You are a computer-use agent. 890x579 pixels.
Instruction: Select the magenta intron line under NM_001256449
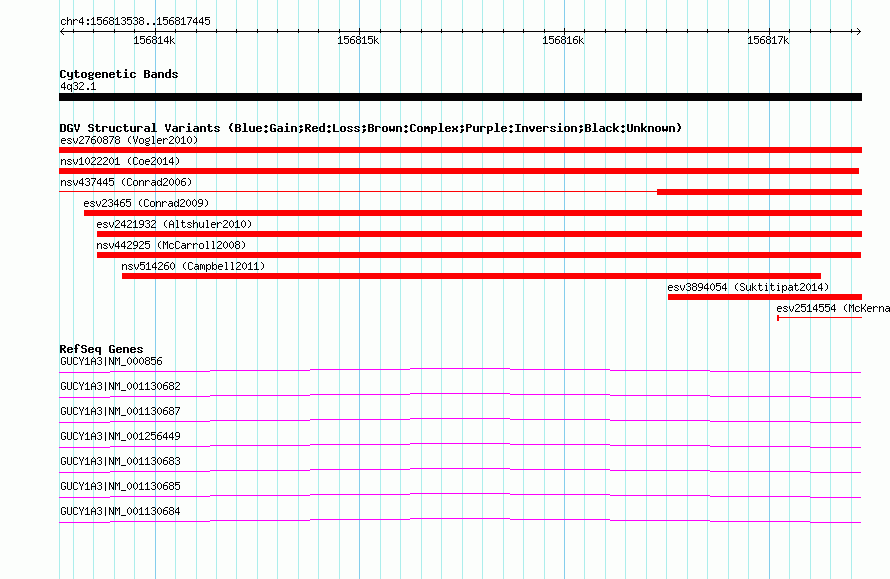coord(460,444)
